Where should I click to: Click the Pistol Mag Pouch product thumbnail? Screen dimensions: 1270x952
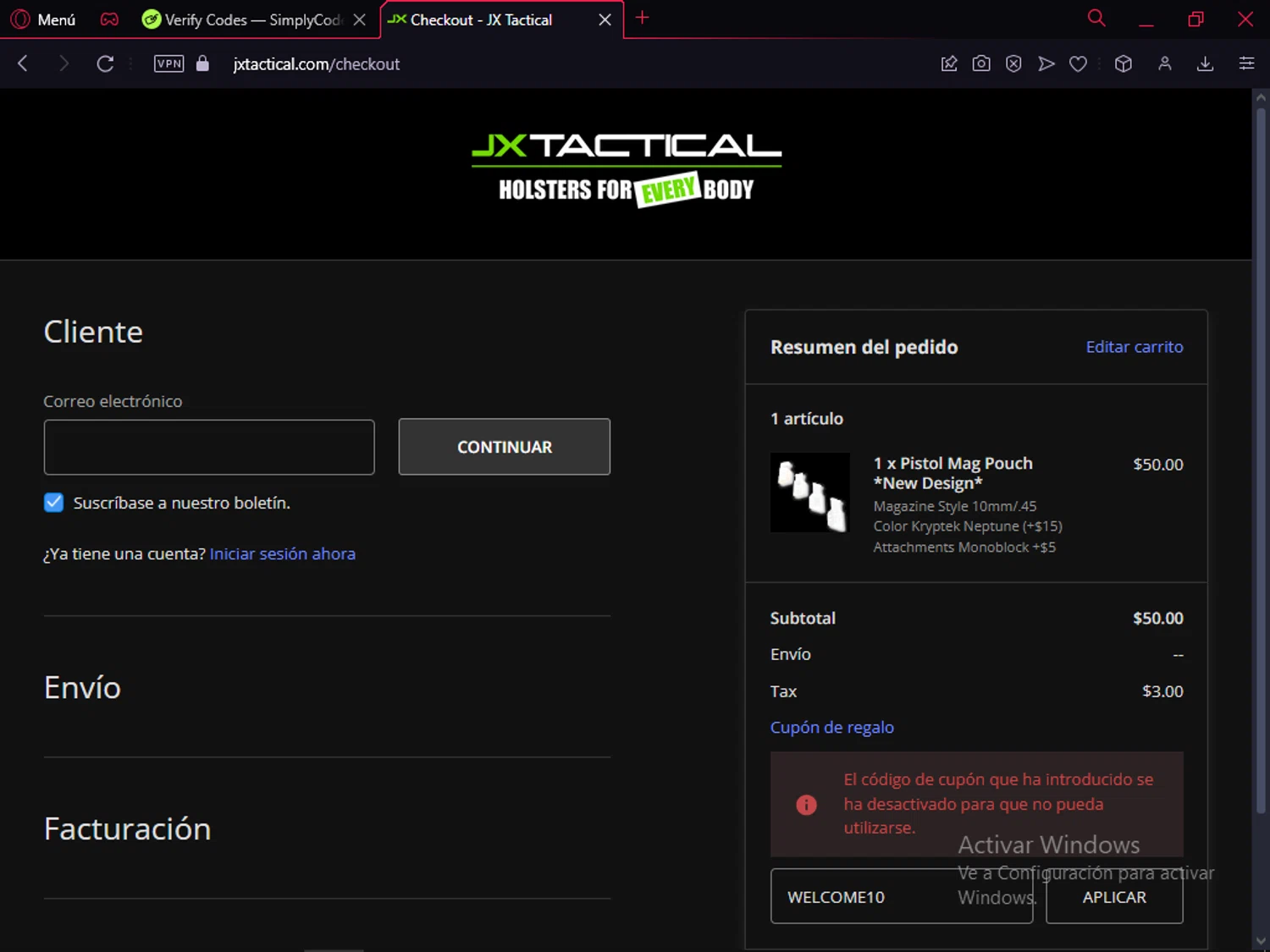pos(809,493)
